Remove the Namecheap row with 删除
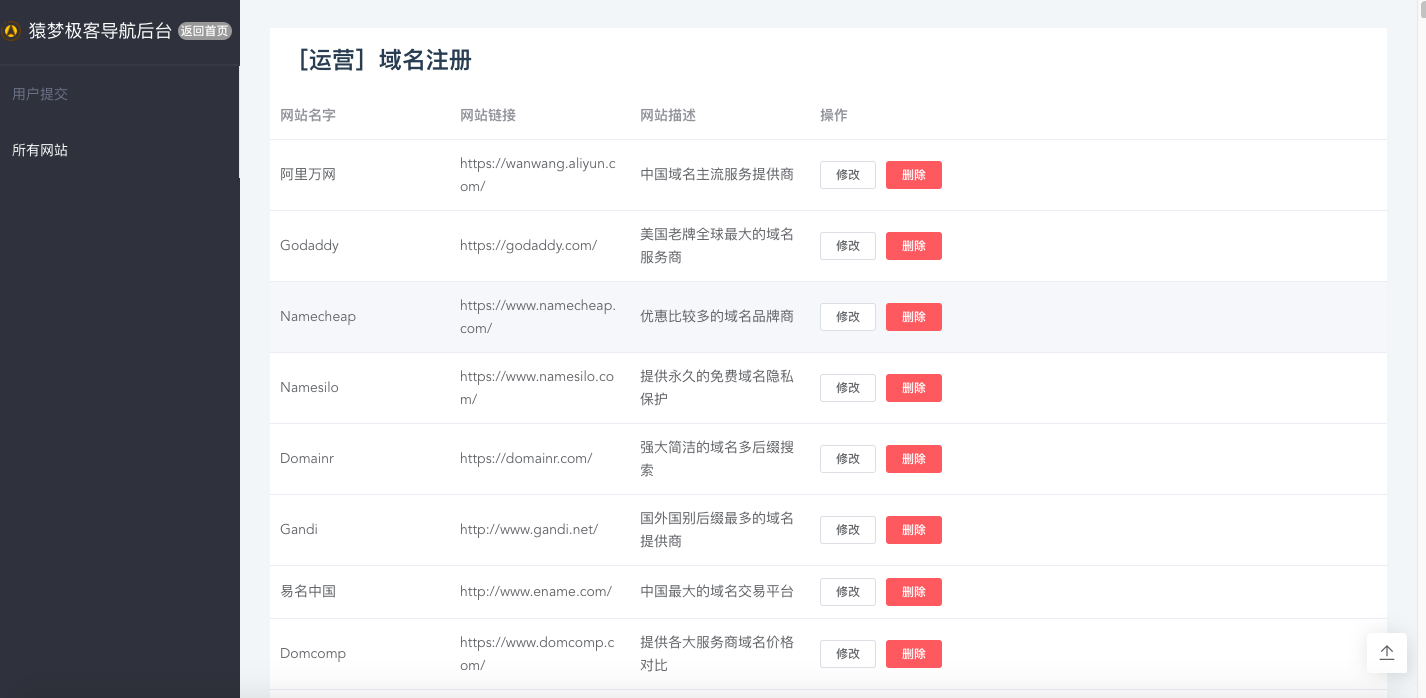 pyautogui.click(x=914, y=317)
